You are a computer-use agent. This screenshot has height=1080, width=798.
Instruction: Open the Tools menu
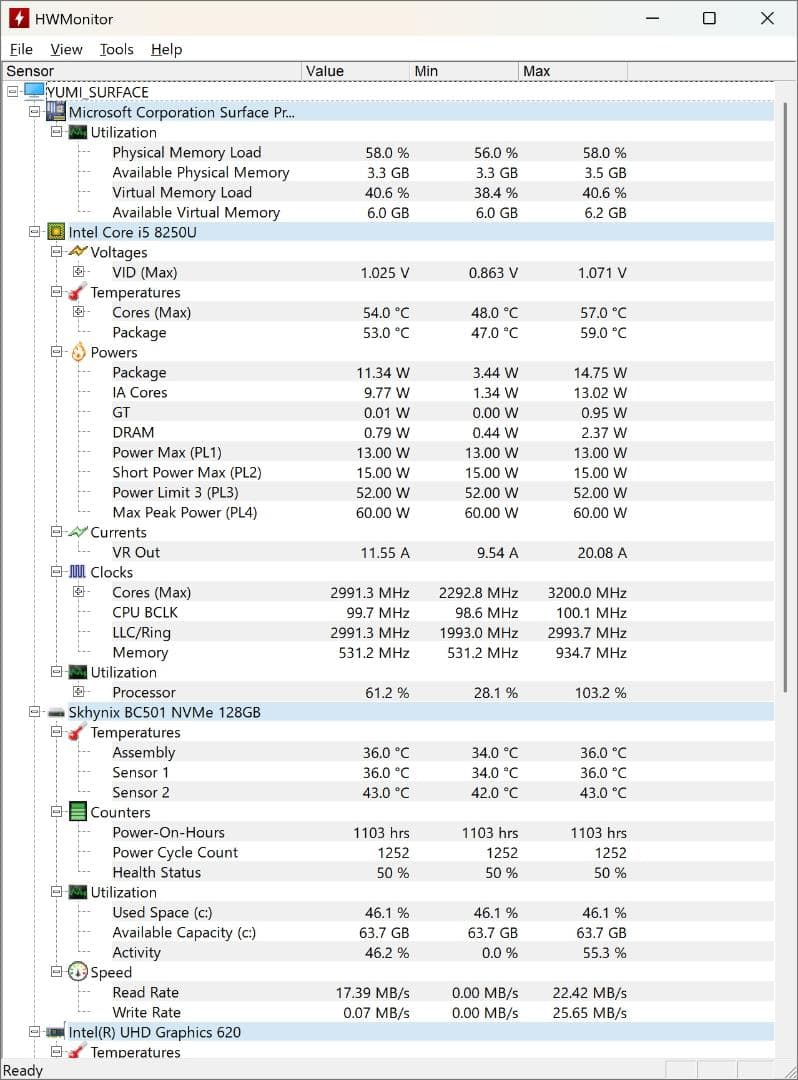pos(116,49)
